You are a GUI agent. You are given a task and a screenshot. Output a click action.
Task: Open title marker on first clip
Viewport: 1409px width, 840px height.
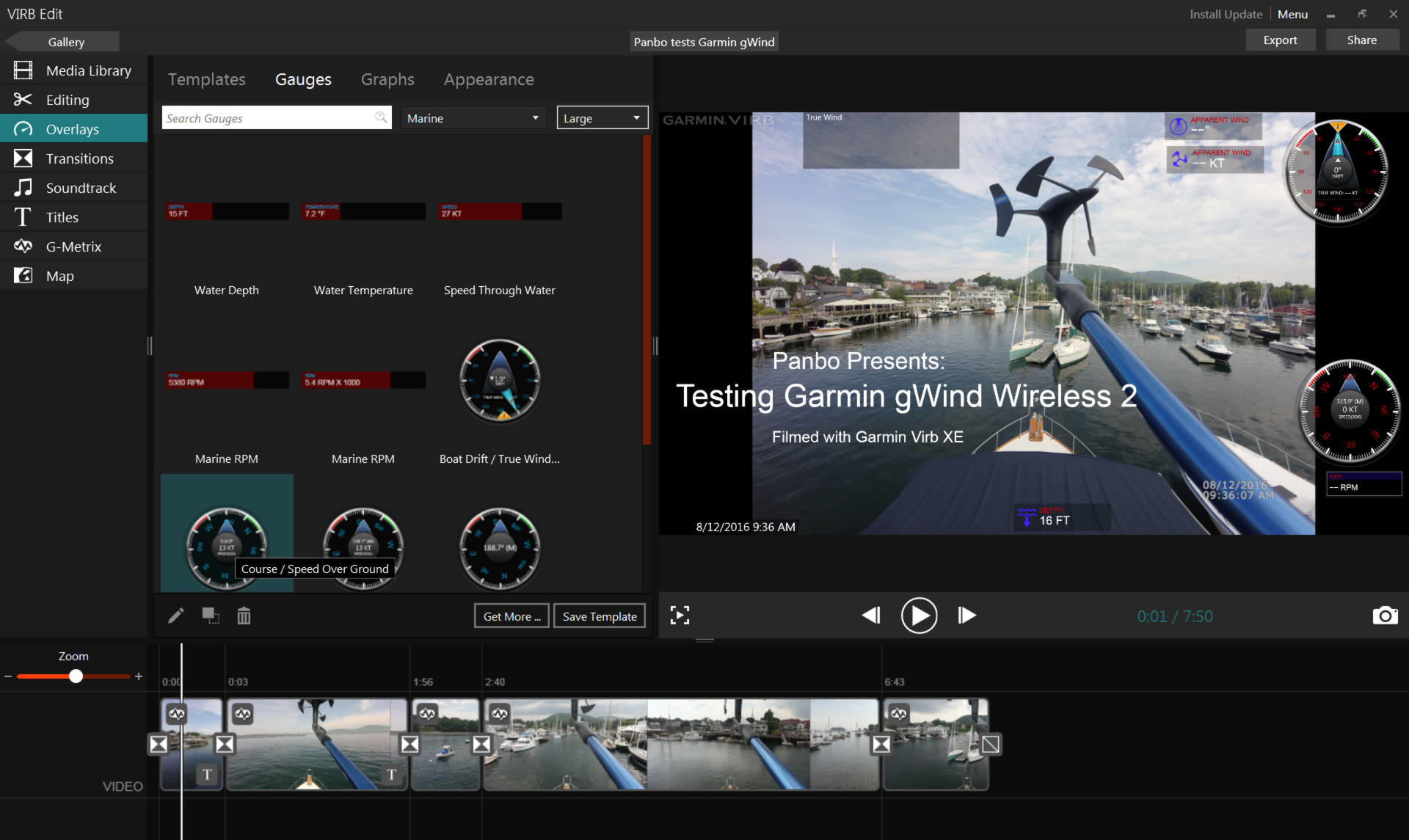(207, 774)
